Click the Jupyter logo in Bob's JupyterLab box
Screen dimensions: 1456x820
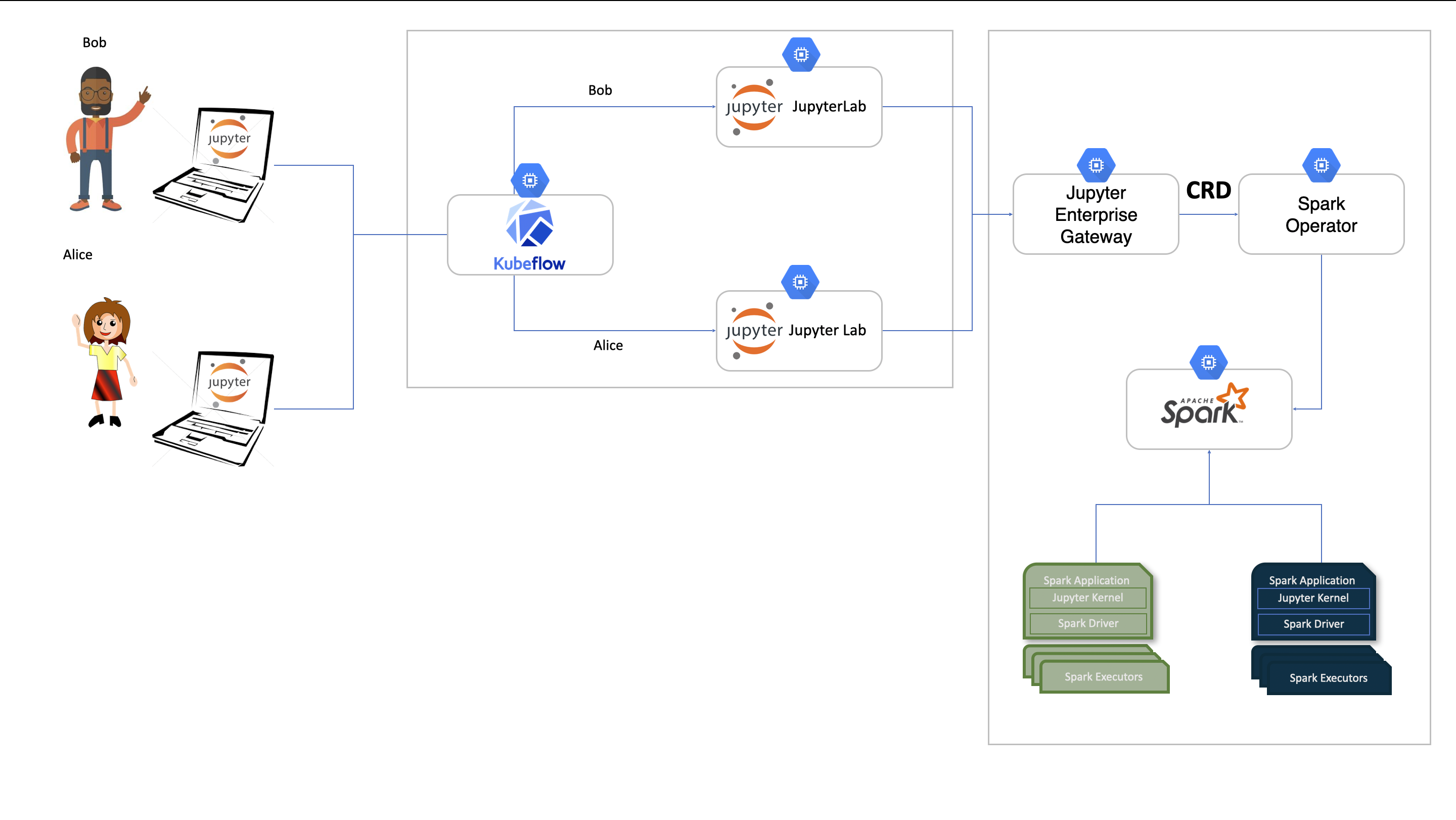(753, 106)
